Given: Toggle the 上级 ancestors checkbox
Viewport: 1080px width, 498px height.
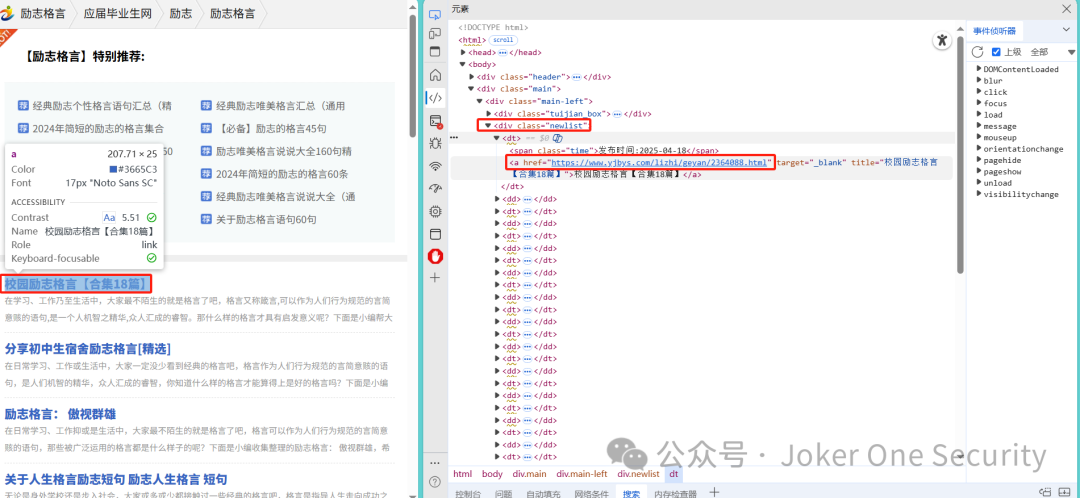Looking at the screenshot, I should click(x=996, y=52).
